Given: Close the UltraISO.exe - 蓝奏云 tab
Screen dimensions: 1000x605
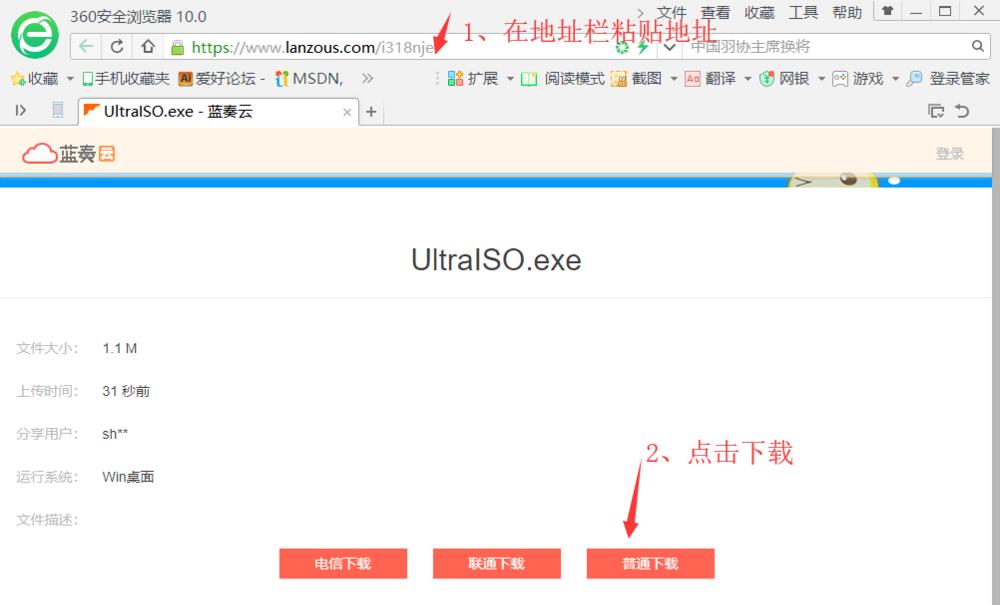Looking at the screenshot, I should (x=347, y=112).
